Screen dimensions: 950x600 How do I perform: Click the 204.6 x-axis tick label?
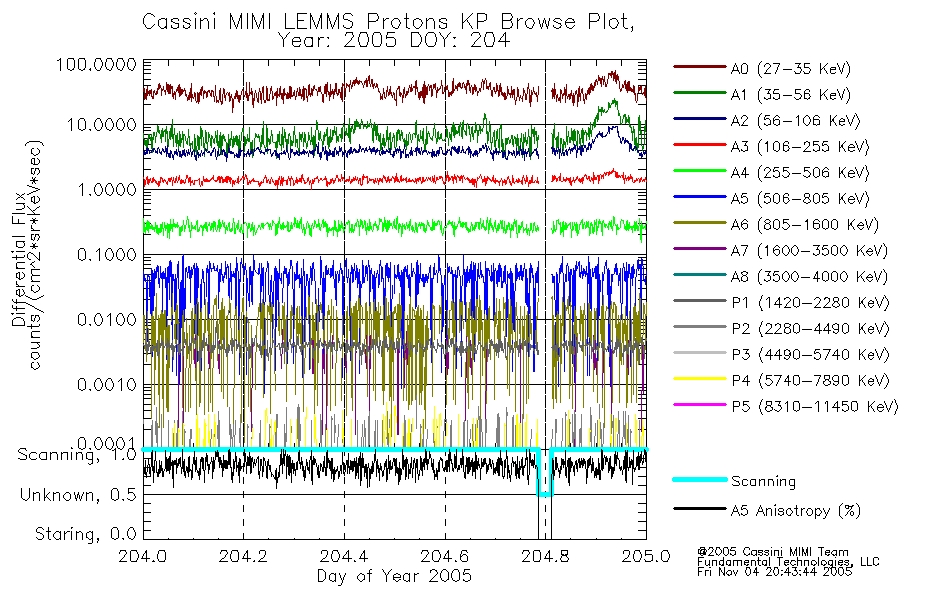pyautogui.click(x=445, y=556)
